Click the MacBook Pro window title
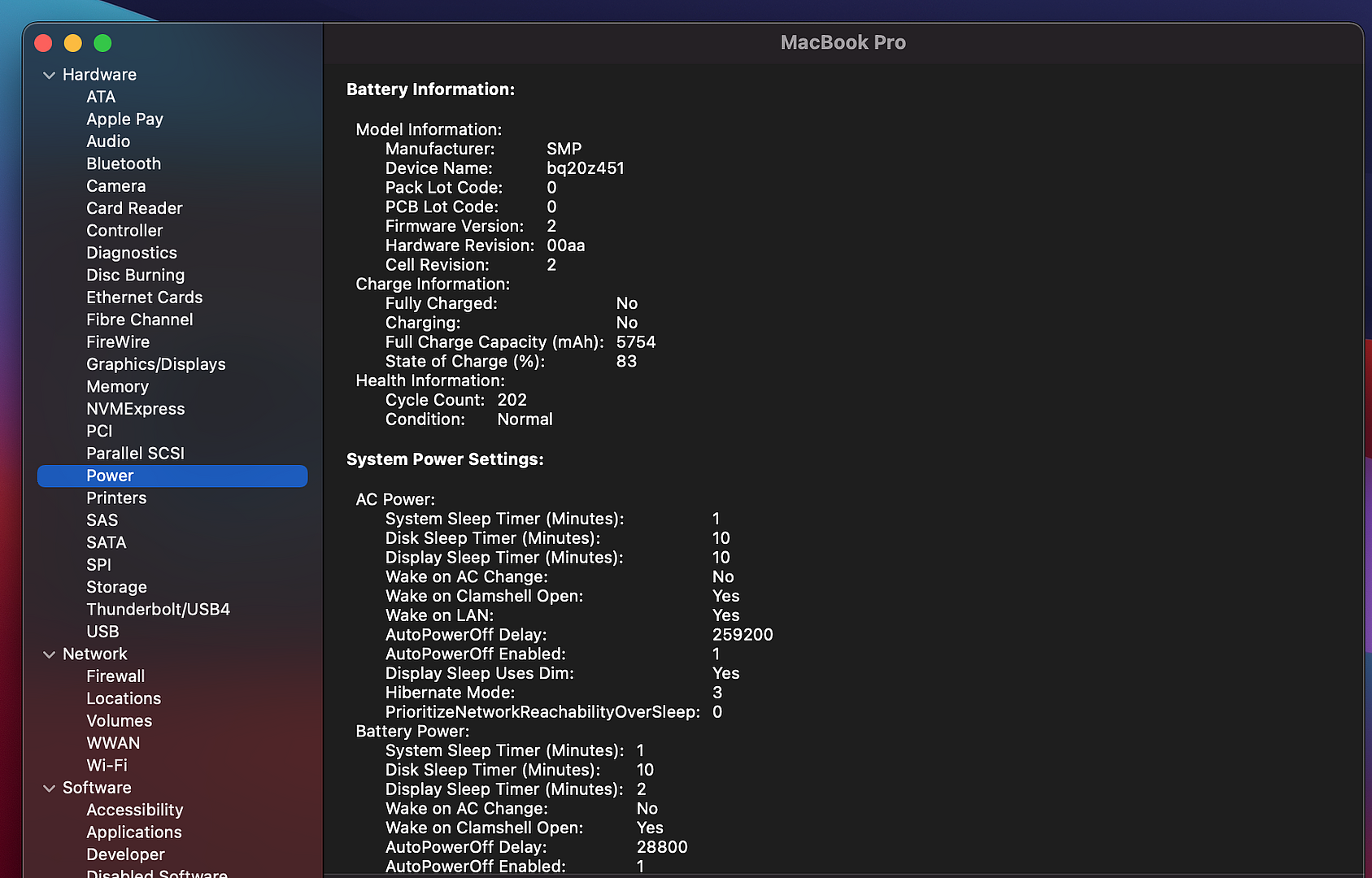1372x878 pixels. click(x=843, y=42)
